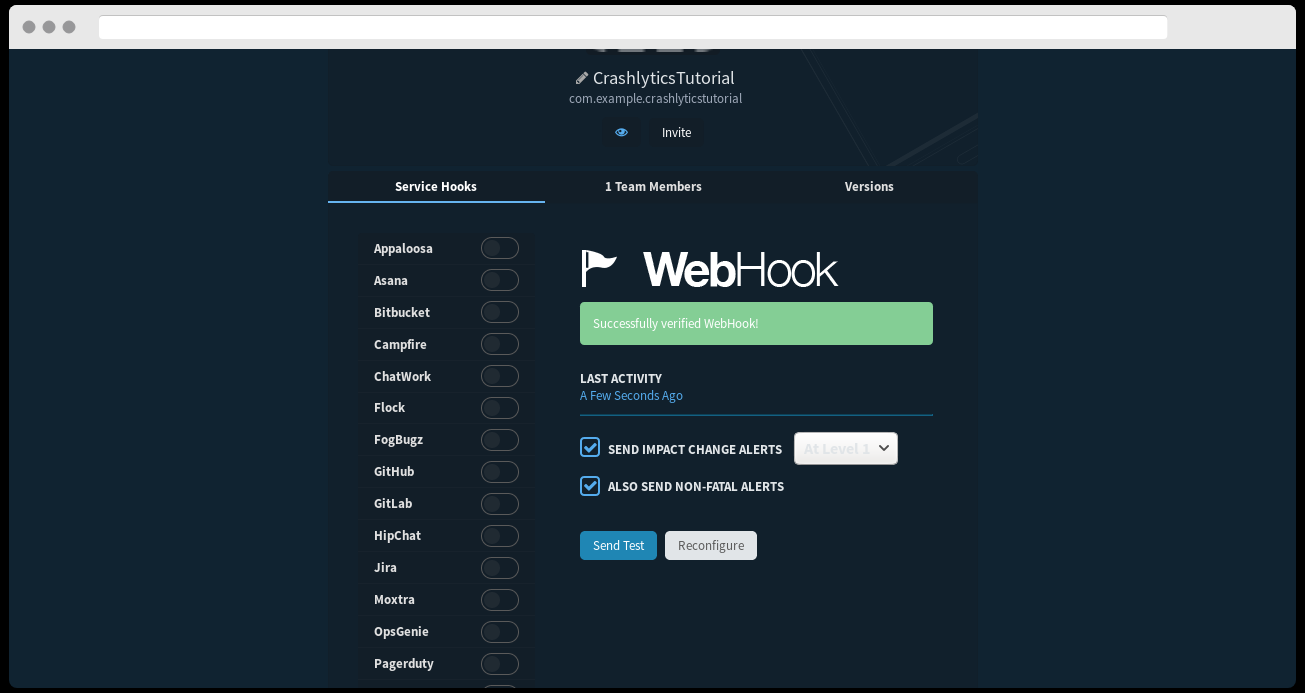Enable the Moxtra toggle

coord(500,600)
